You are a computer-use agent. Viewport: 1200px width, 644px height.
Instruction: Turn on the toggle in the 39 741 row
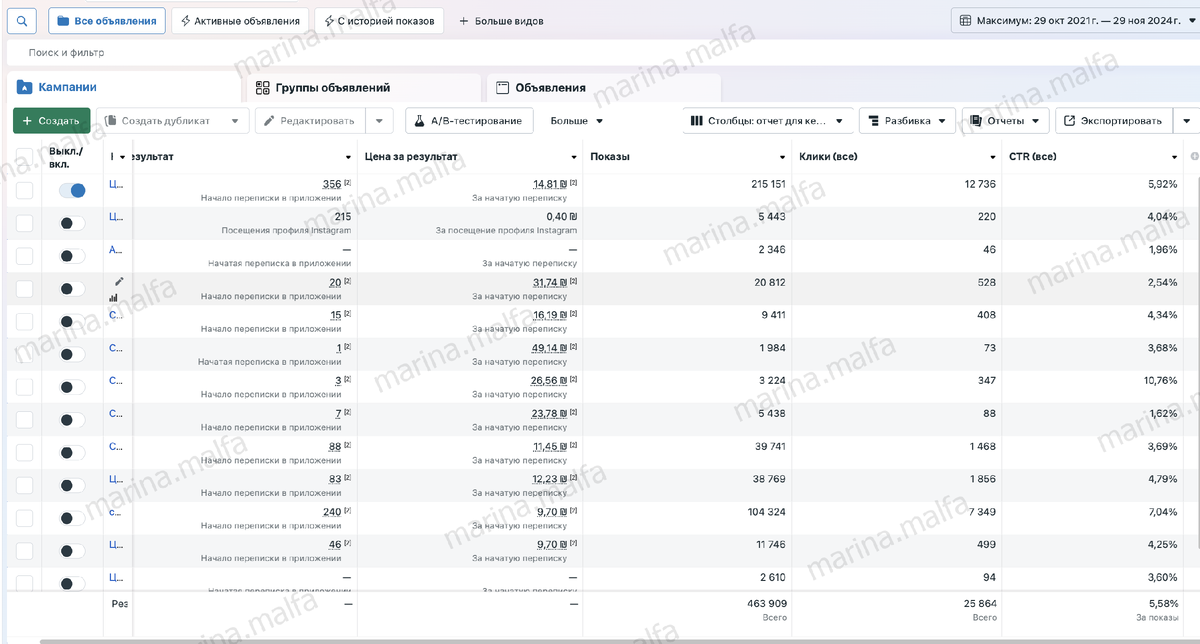[x=72, y=453]
